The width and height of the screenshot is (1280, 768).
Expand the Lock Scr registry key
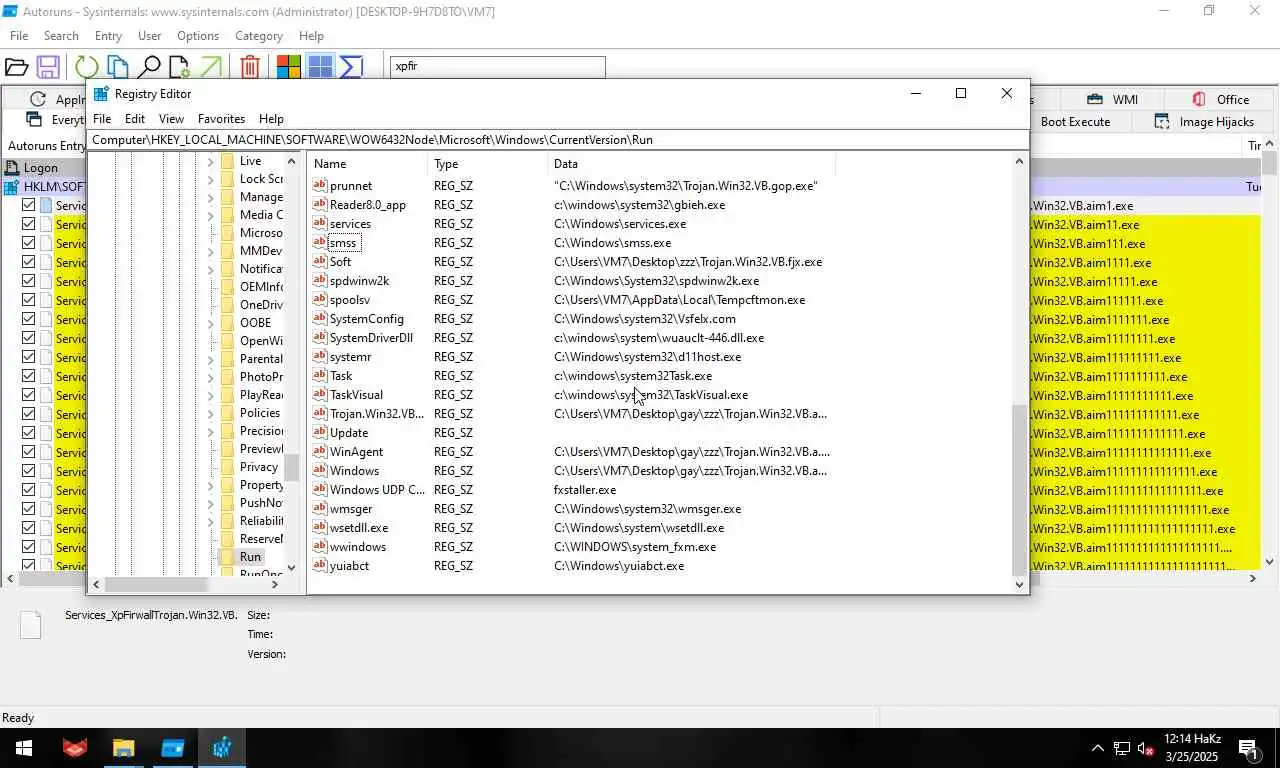tap(210, 179)
